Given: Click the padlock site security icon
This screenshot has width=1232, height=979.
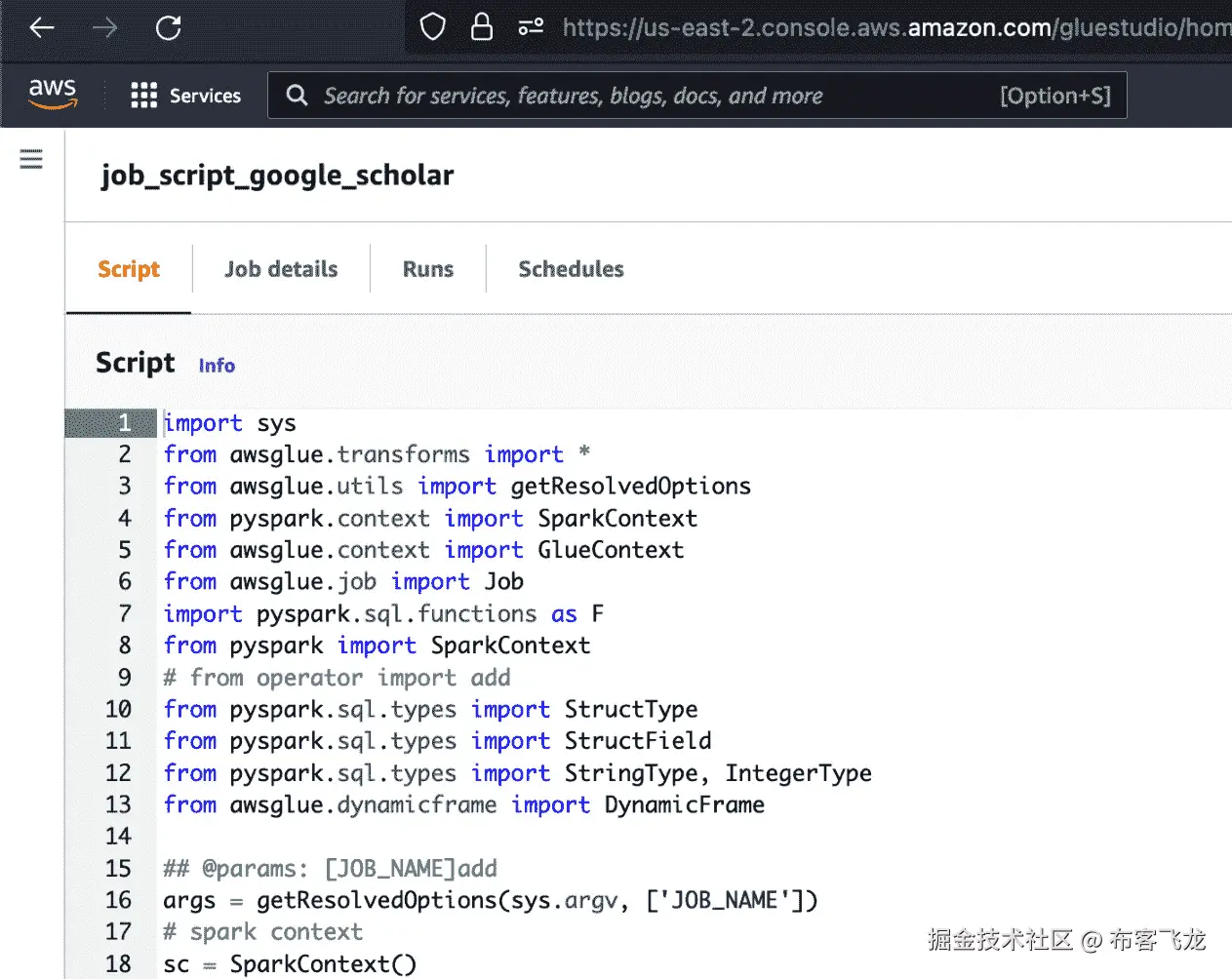Looking at the screenshot, I should [x=482, y=27].
